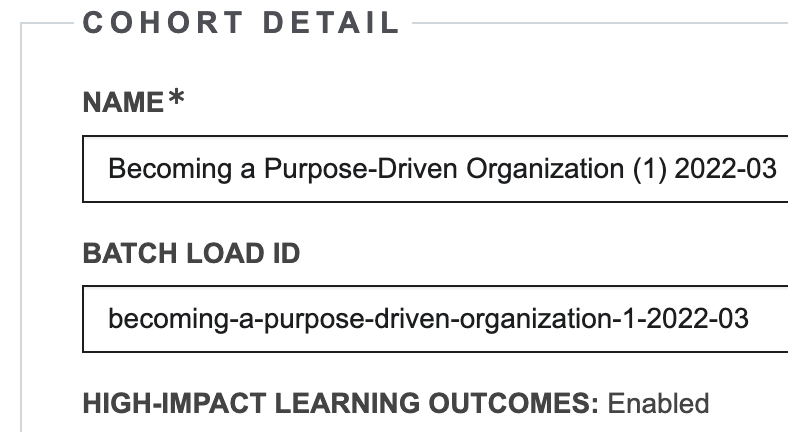Click the word DETAIL in the heading
Image resolution: width=788 pixels, height=432 pixels.
click(334, 23)
